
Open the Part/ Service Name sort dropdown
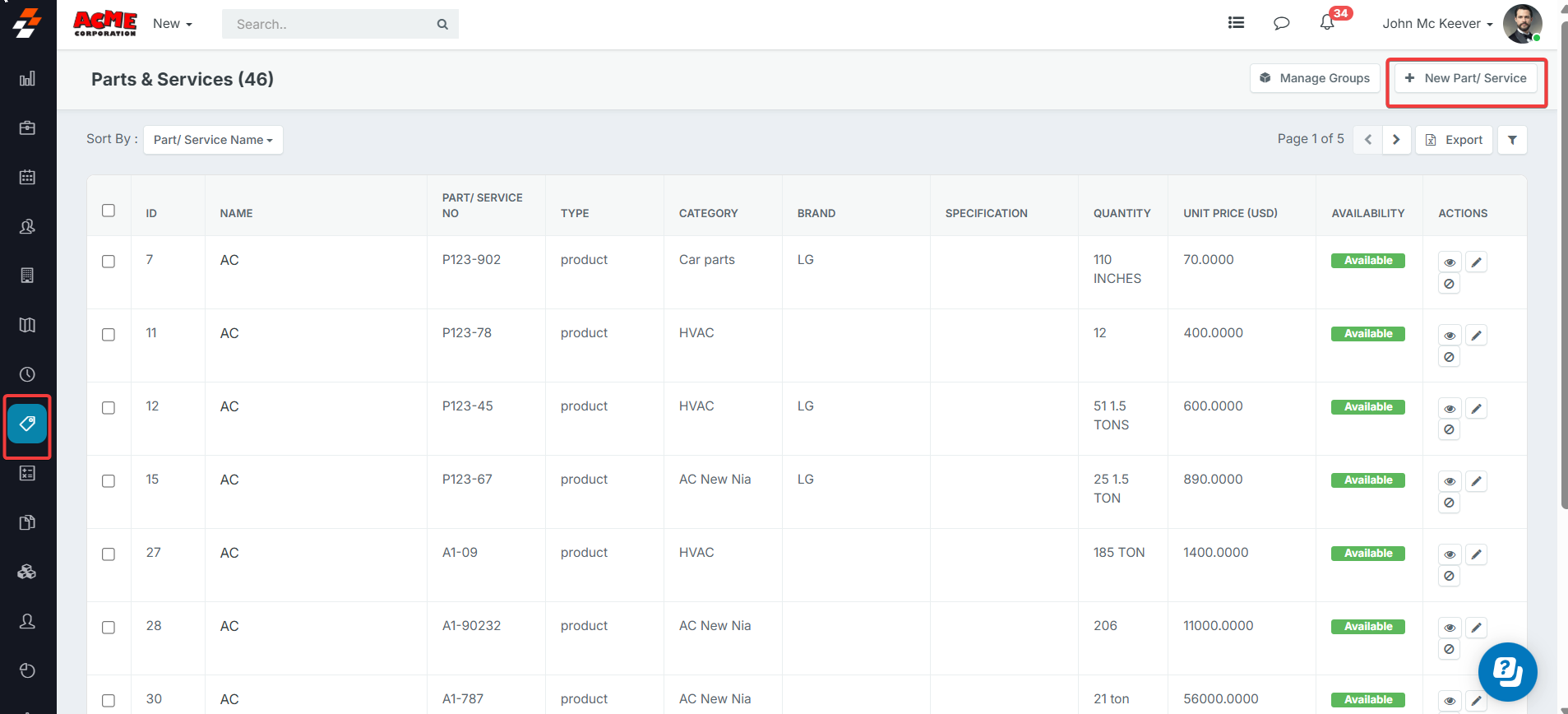coord(213,140)
